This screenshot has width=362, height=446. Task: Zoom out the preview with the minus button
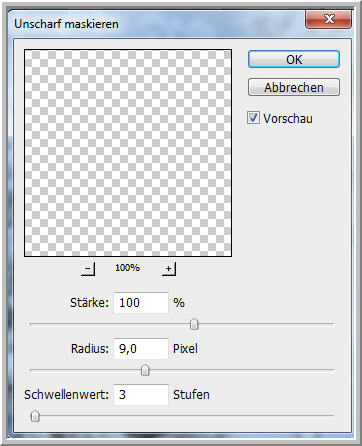point(88,269)
